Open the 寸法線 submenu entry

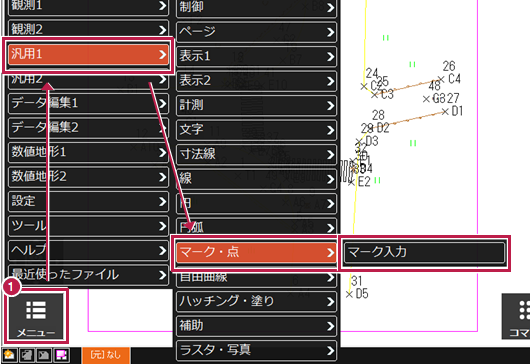pos(256,154)
